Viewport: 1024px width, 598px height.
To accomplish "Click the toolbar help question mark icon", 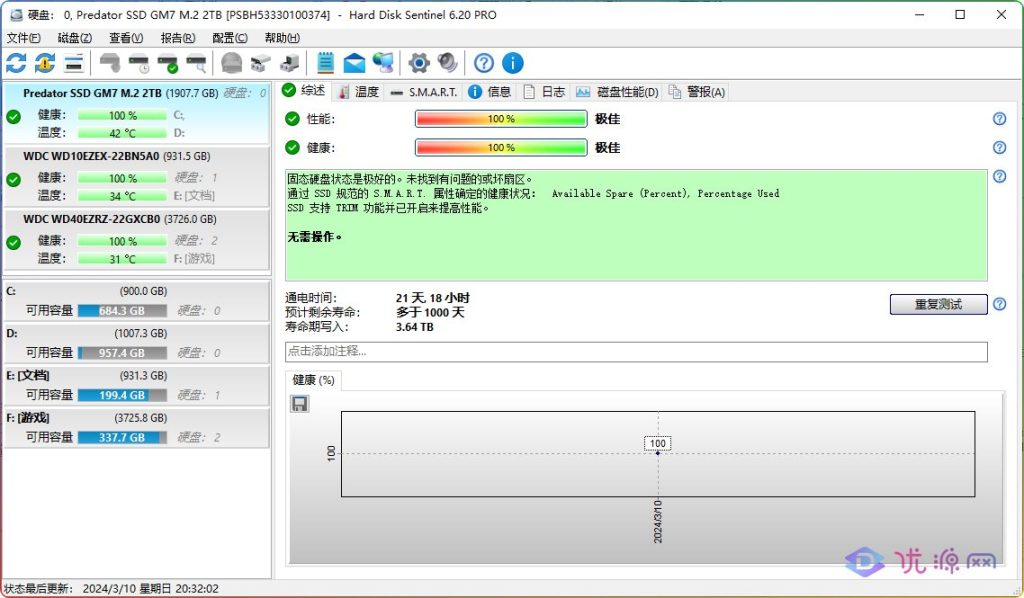I will [484, 63].
